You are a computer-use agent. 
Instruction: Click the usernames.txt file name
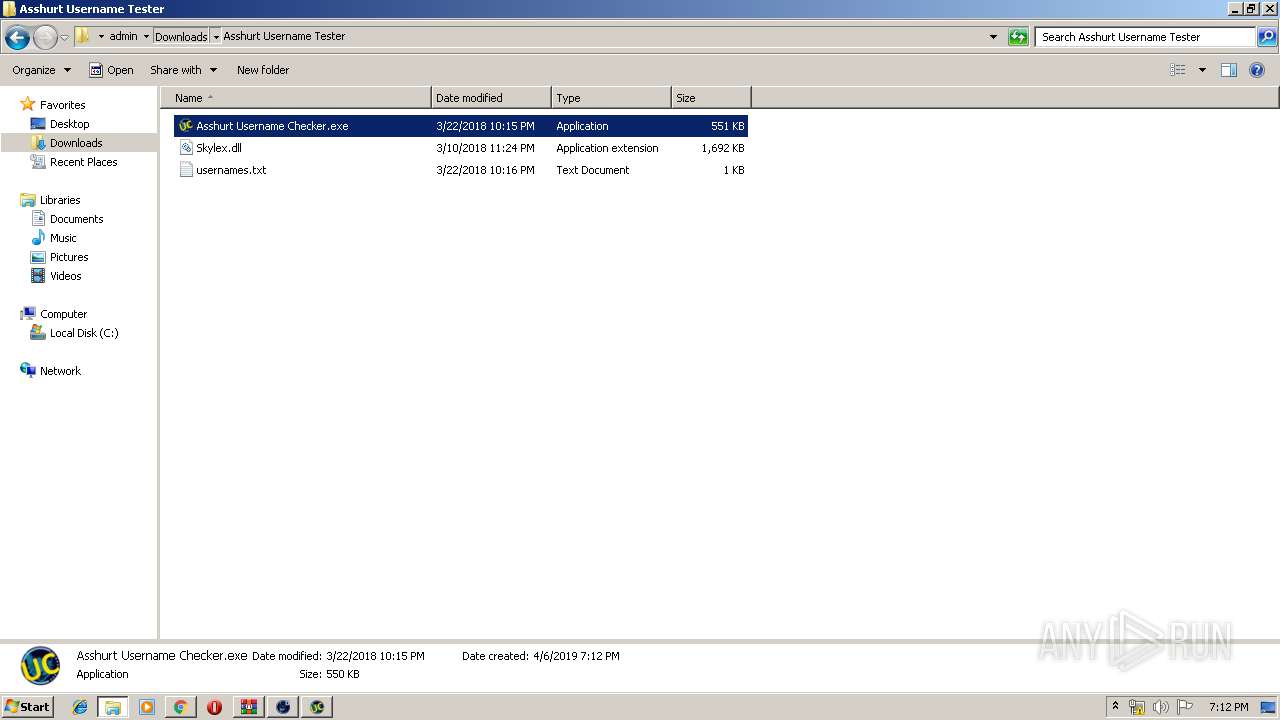coord(231,170)
